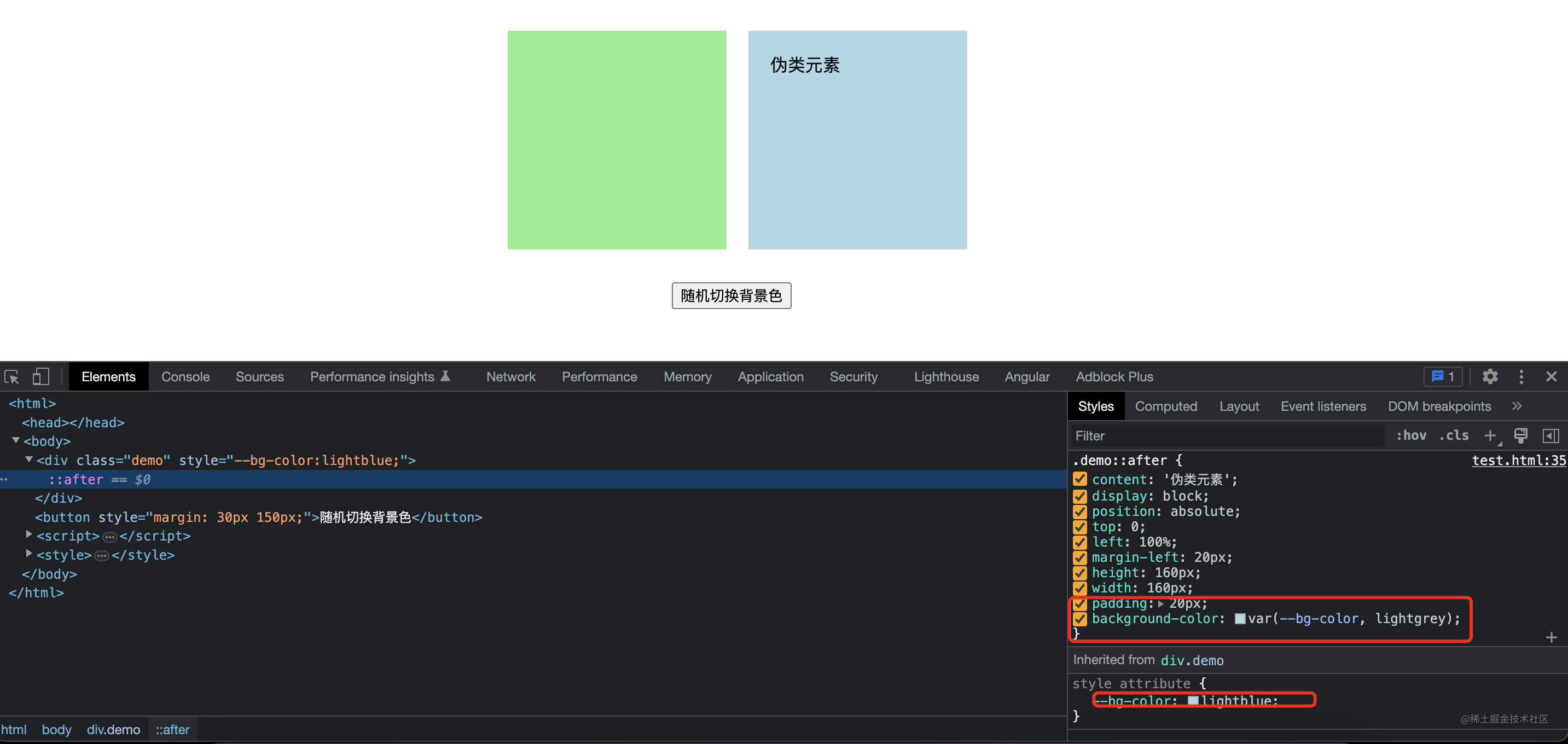Switch to the Console tab
The image size is (1568, 744).
185,377
